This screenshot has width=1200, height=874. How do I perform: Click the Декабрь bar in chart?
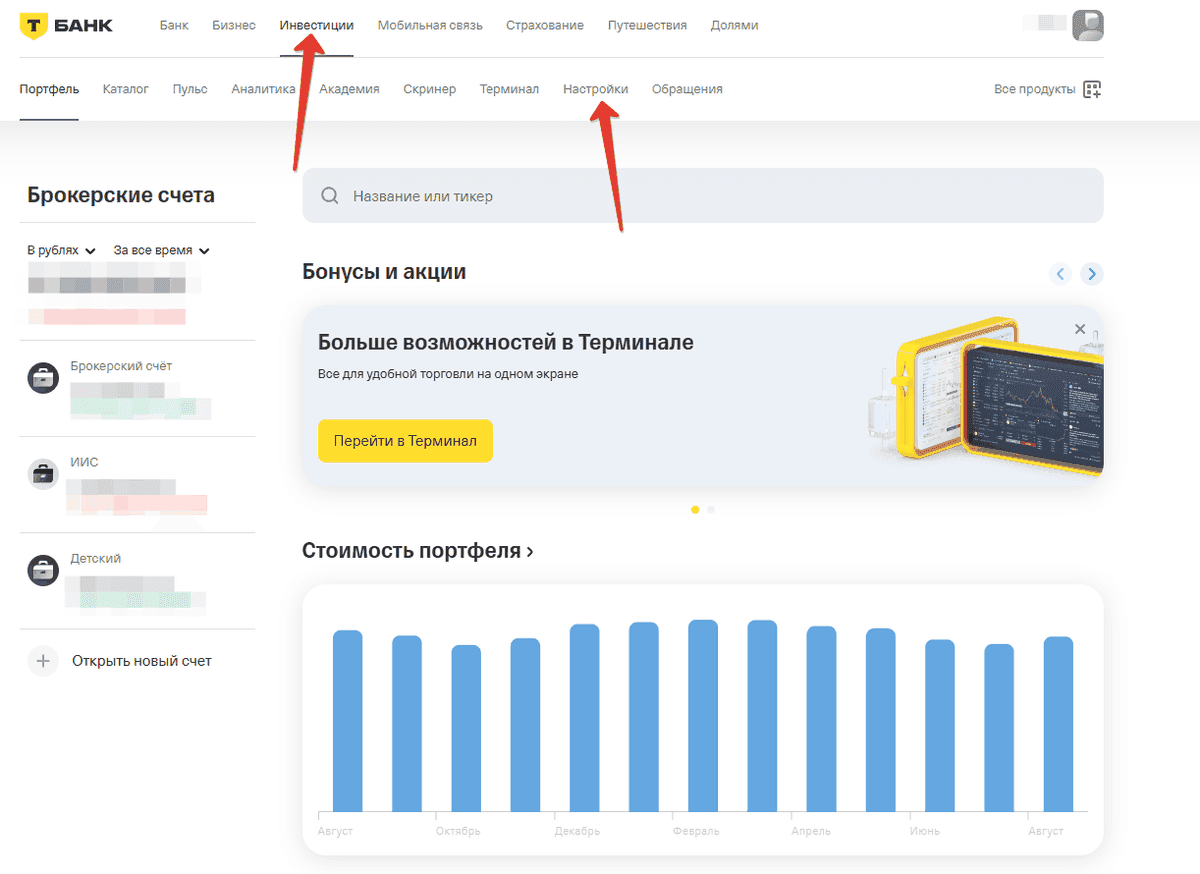[584, 718]
